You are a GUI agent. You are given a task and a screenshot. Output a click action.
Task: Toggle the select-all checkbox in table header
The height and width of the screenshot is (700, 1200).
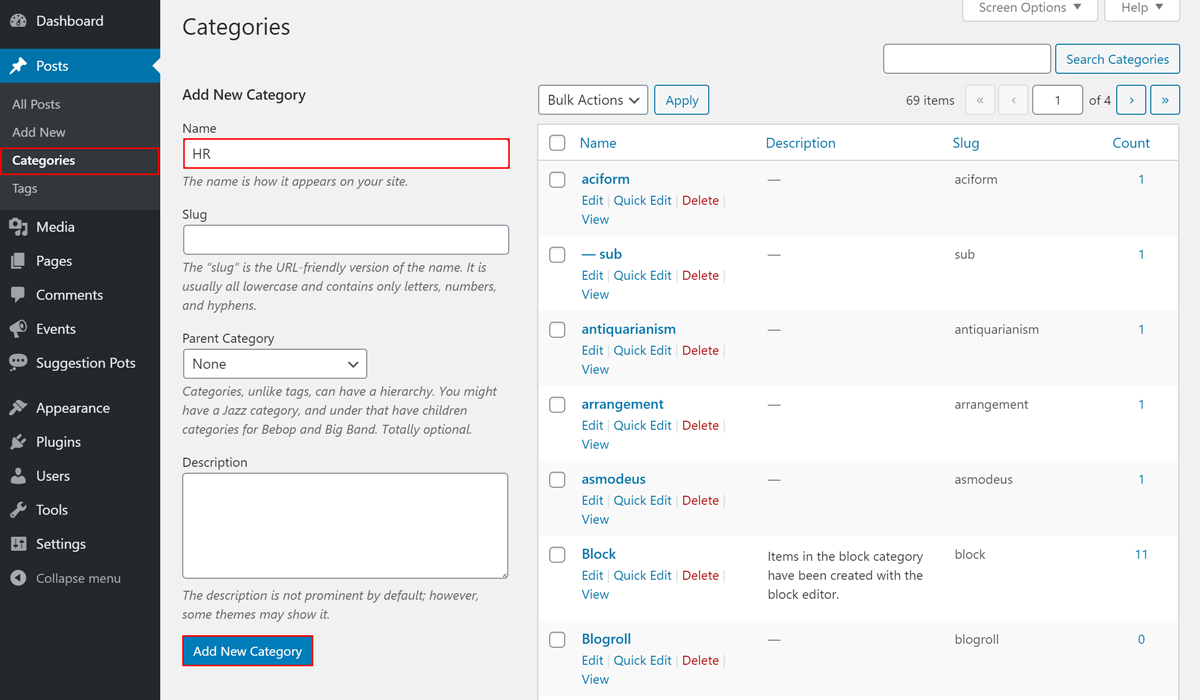pos(557,143)
